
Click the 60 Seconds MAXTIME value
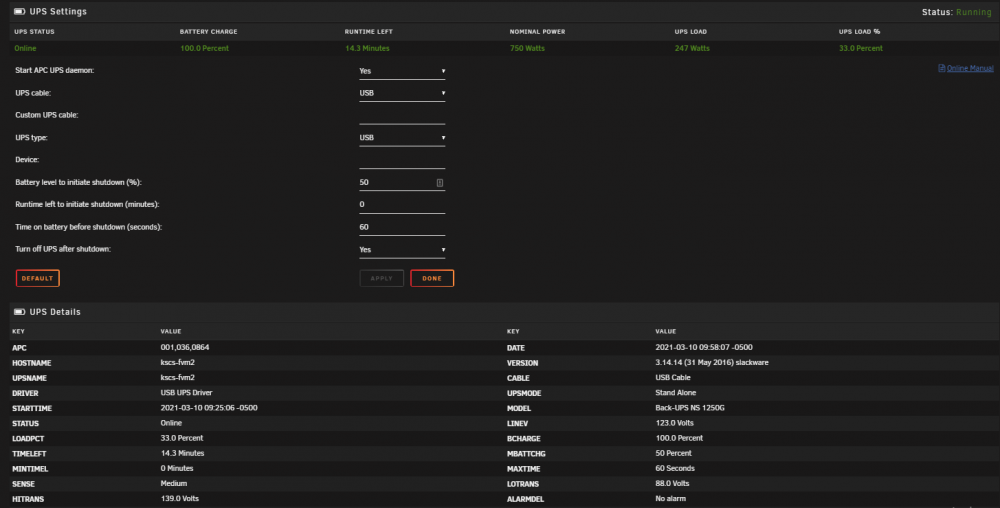(x=675, y=468)
